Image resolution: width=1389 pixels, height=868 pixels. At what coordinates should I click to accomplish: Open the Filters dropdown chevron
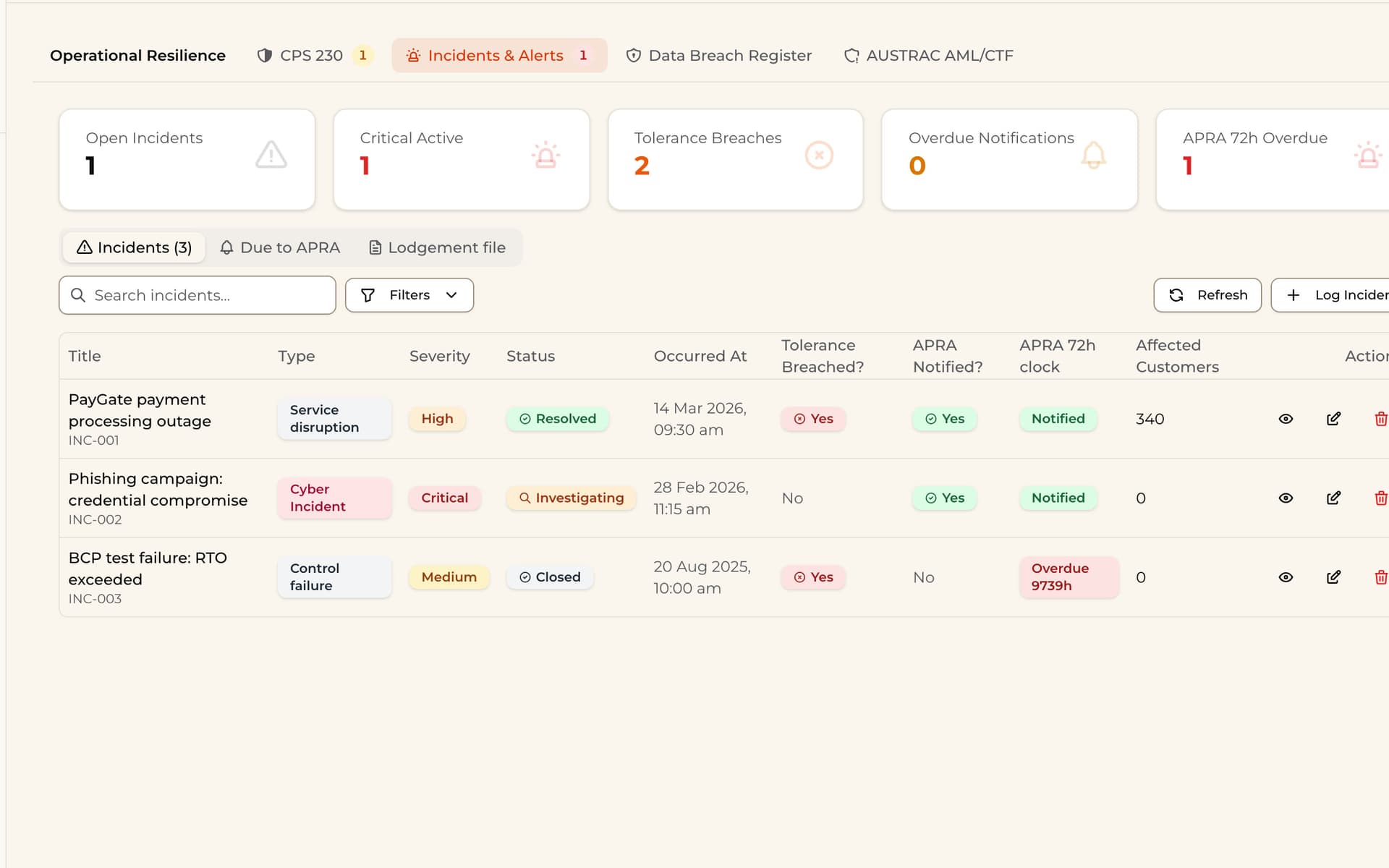click(451, 295)
